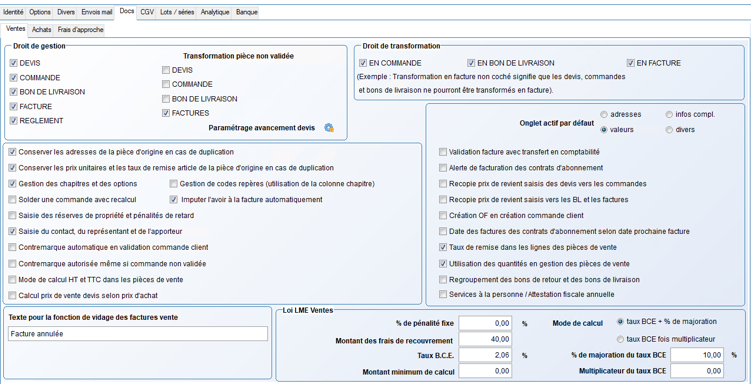This screenshot has height=388, width=754.
Task: Select adresses as default active tab
Action: point(604,114)
